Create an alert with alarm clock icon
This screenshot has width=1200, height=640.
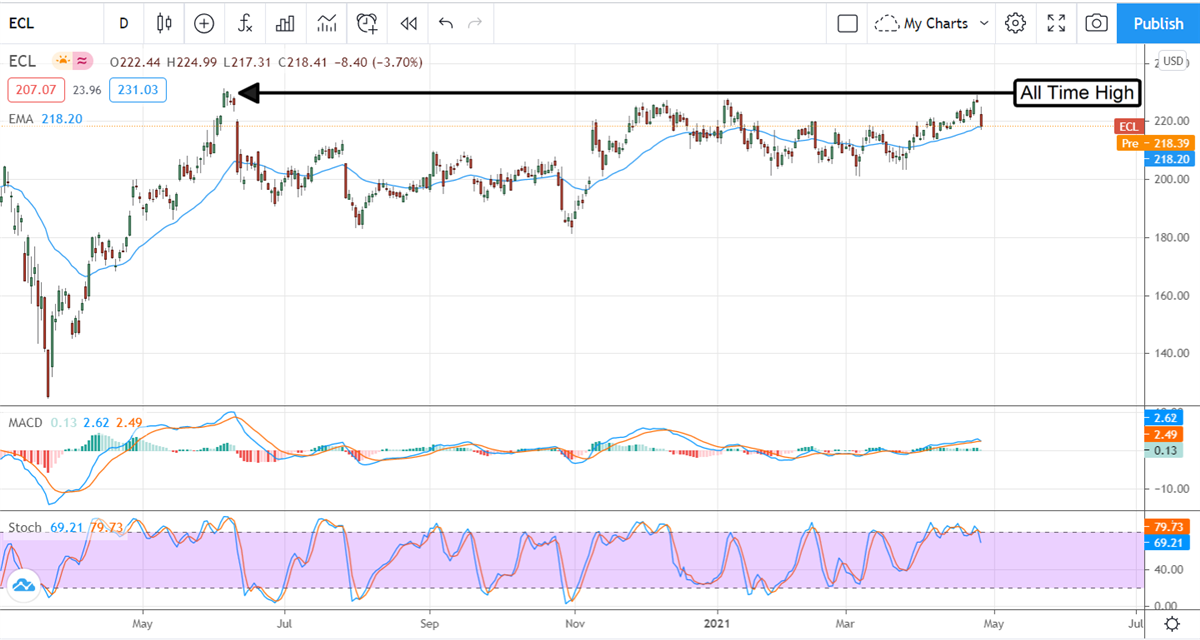click(x=367, y=23)
